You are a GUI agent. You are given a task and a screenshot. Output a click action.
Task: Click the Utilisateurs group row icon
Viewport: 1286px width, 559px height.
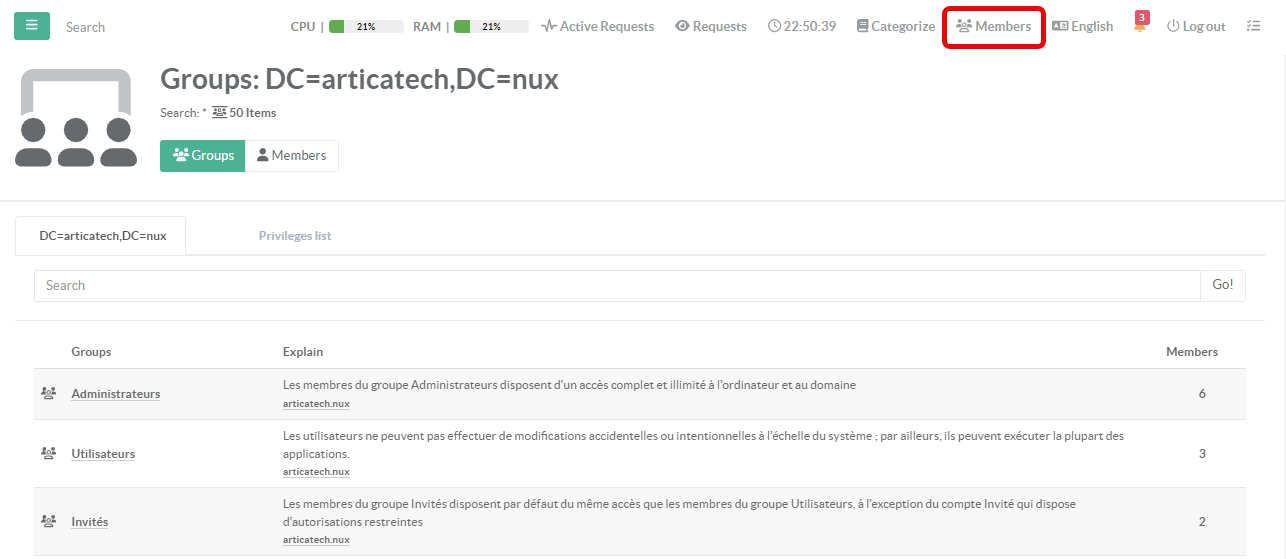tap(48, 454)
